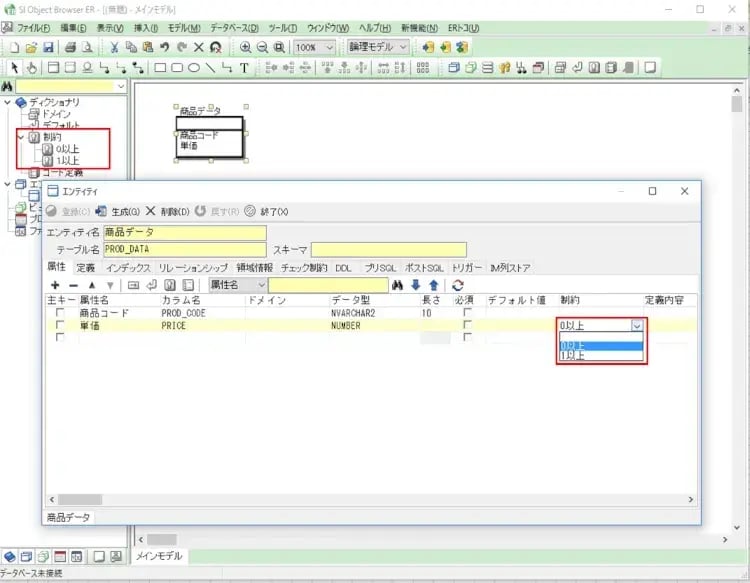Click the Print icon in main toolbar
The image size is (750, 583).
pyautogui.click(x=71, y=47)
